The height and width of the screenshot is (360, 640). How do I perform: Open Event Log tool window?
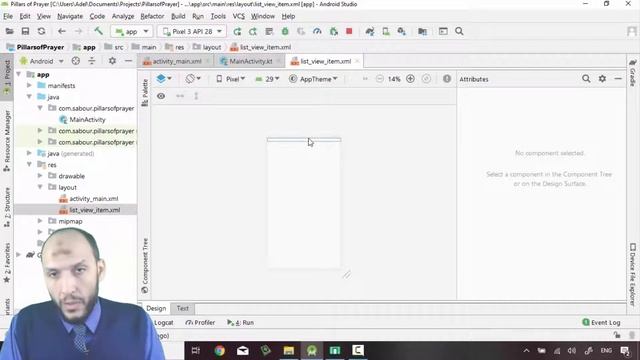click(601, 322)
